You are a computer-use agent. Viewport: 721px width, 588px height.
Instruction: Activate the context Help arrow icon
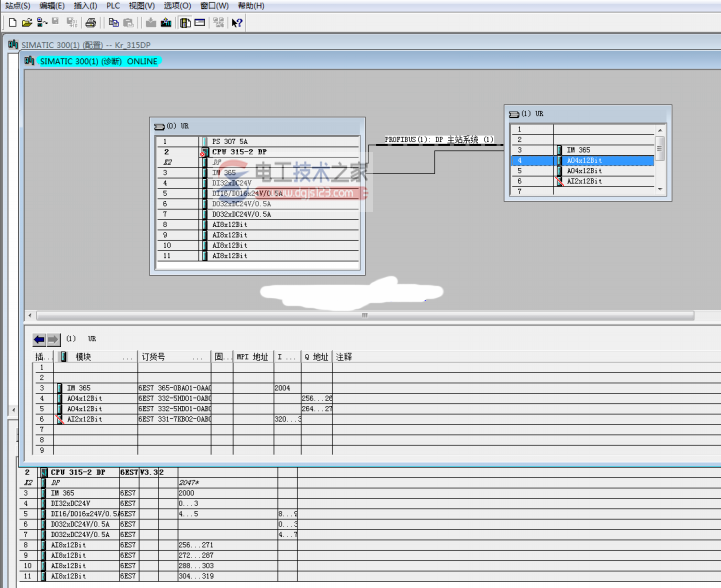(x=237, y=23)
